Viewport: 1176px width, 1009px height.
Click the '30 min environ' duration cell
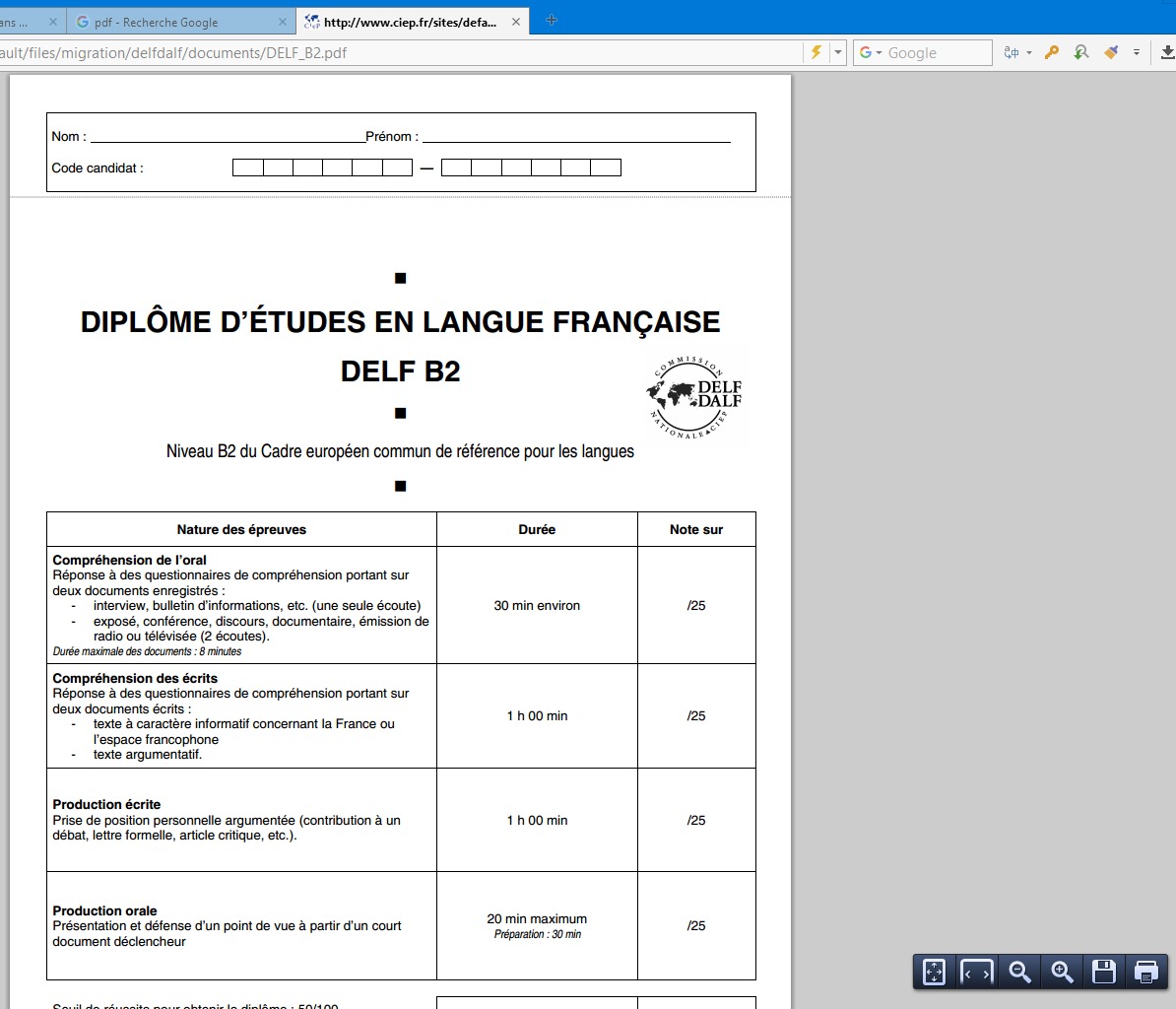point(537,605)
